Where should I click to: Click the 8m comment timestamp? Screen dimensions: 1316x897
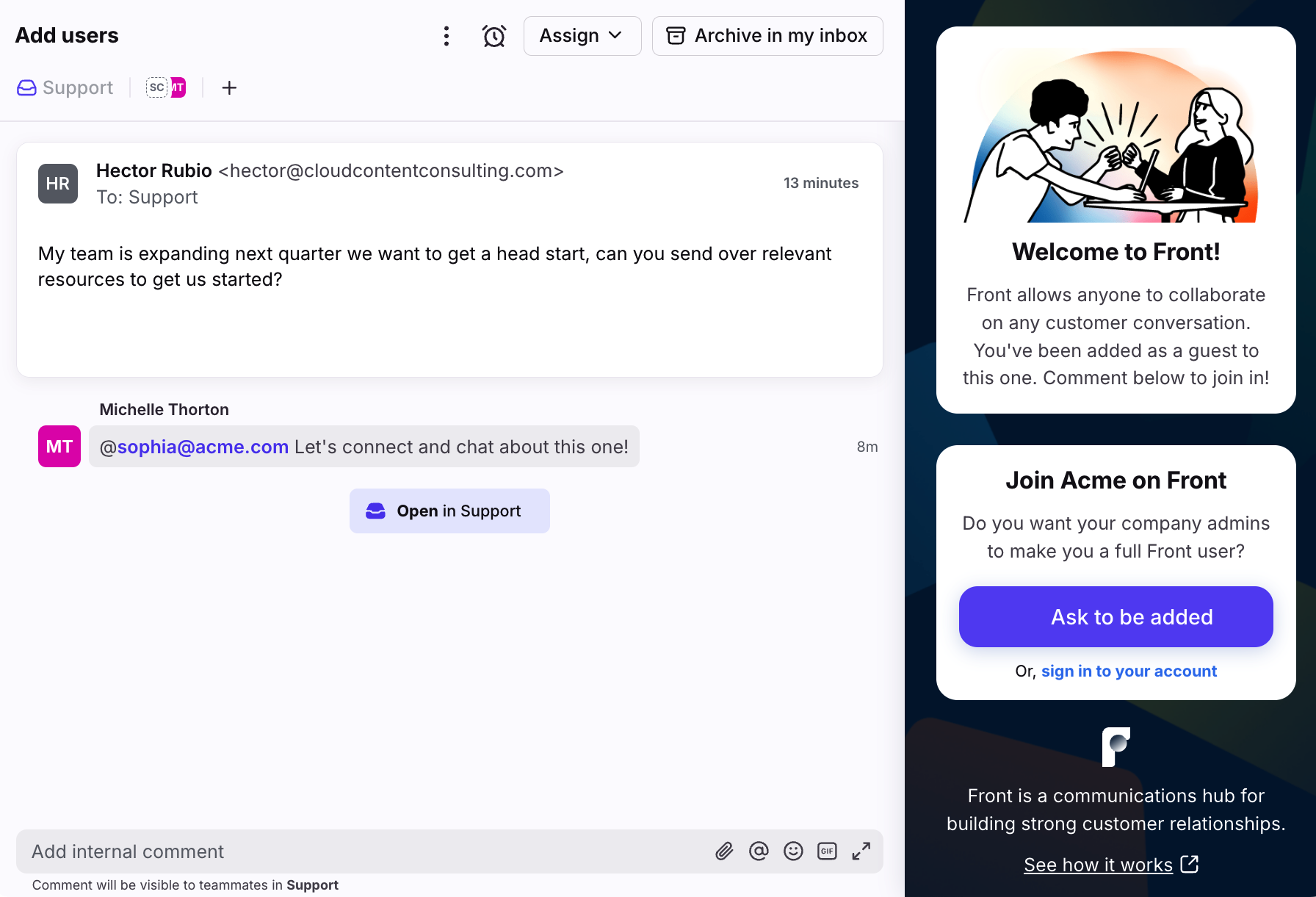pos(867,447)
